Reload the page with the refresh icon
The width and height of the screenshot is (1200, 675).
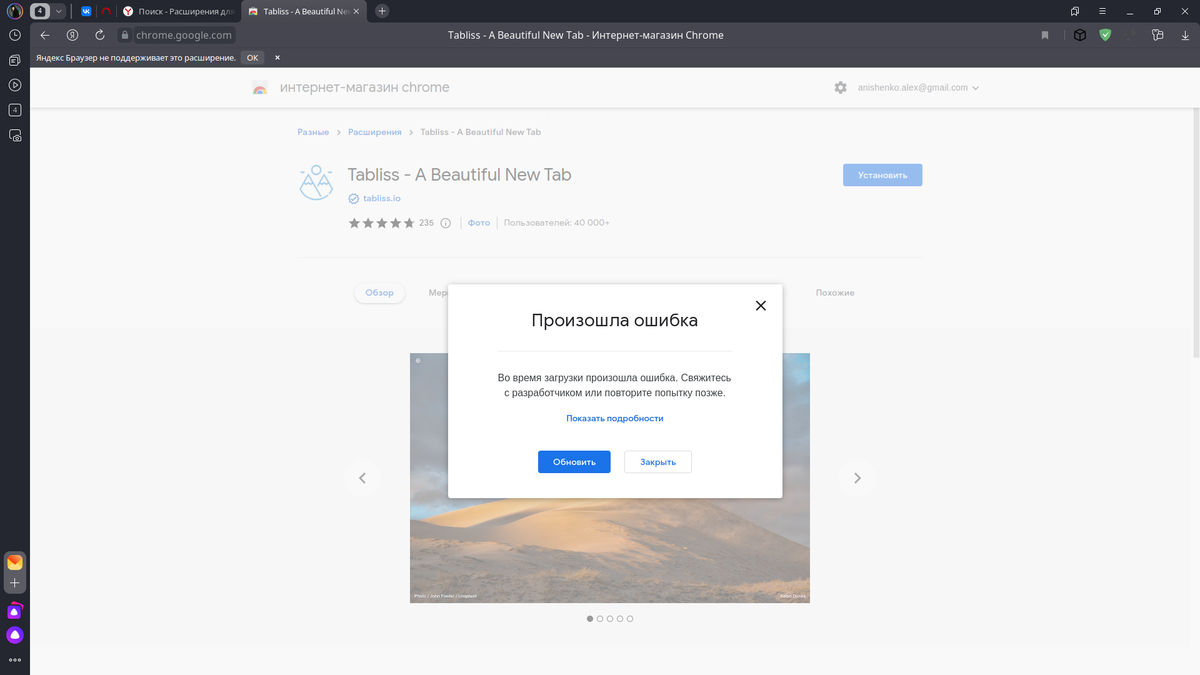[99, 35]
